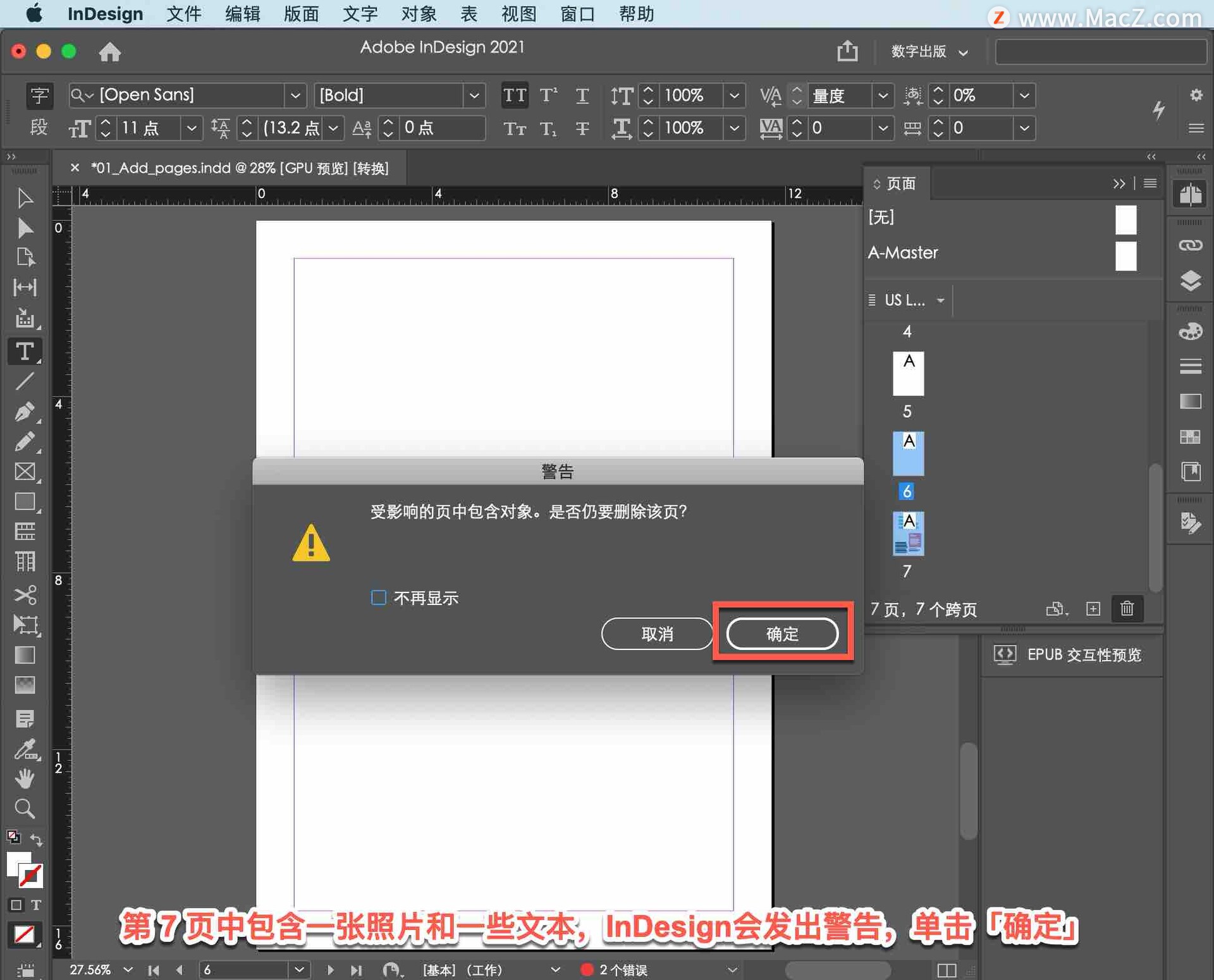Screen dimensions: 1214x980
Task: Click the 确定 button
Action: [782, 634]
